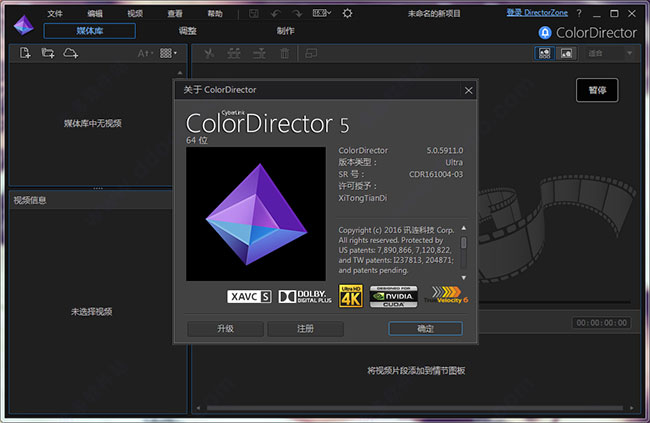Open the zoom 适合 dropdown
This screenshot has height=423, width=650.
tap(610, 53)
